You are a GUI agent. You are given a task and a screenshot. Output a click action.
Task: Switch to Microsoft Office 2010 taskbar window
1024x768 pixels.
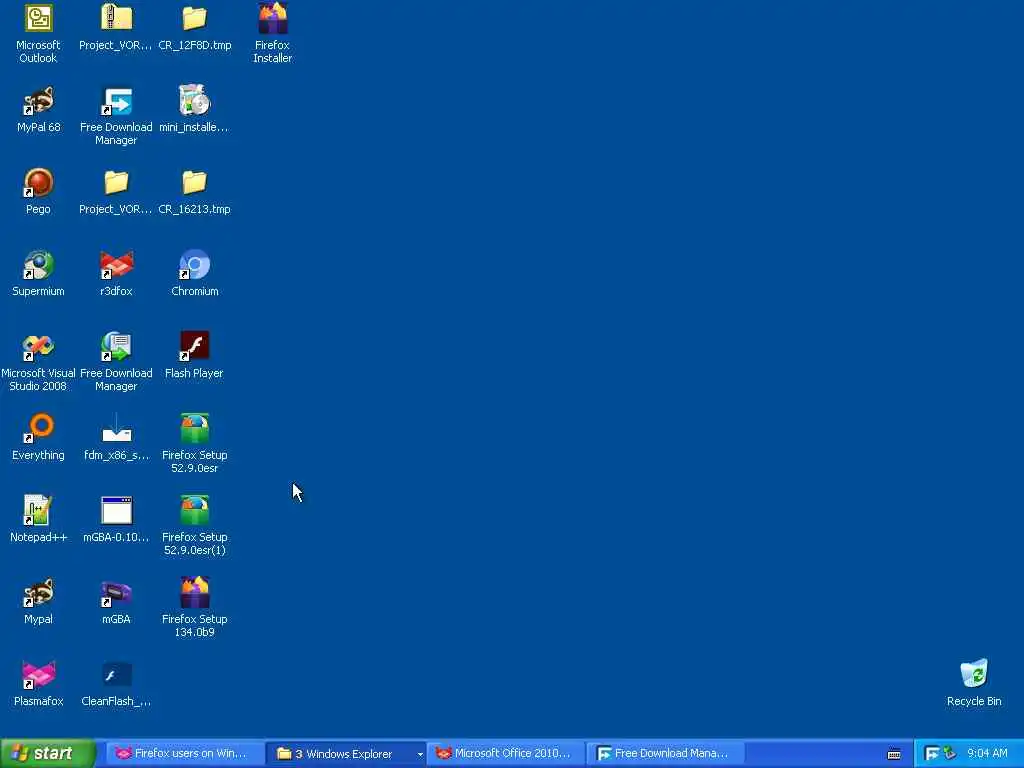(505, 754)
